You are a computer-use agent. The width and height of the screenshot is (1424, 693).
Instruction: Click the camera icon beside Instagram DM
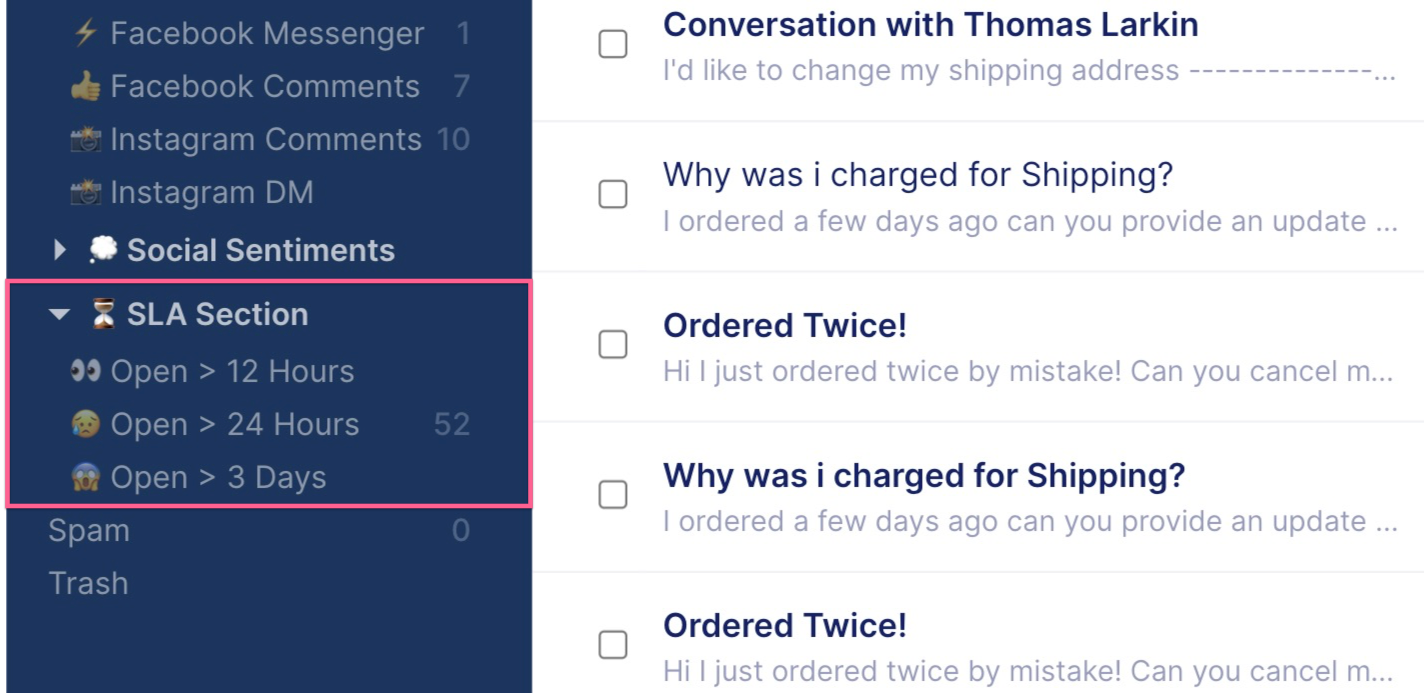point(86,192)
